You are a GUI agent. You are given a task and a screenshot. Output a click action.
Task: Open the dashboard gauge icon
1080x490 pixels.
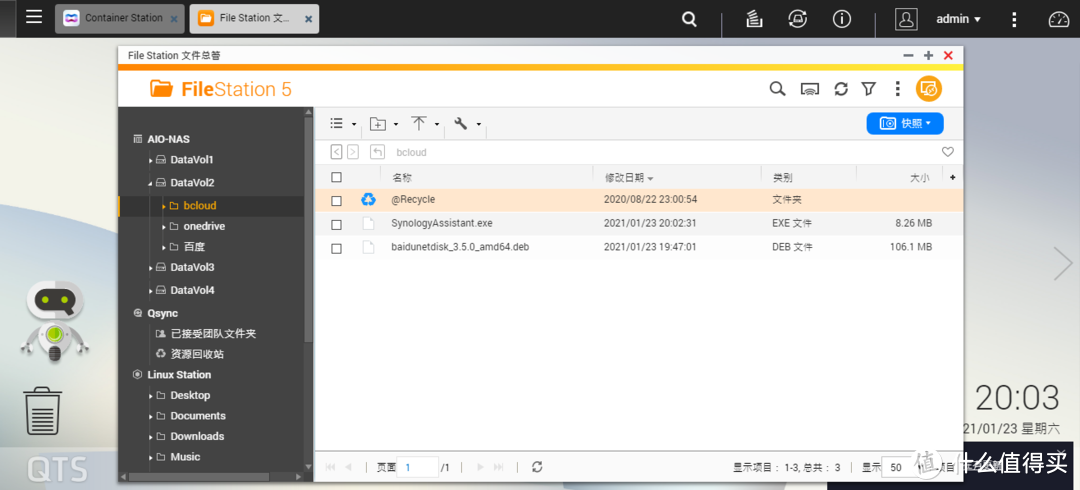pyautogui.click(x=1059, y=19)
